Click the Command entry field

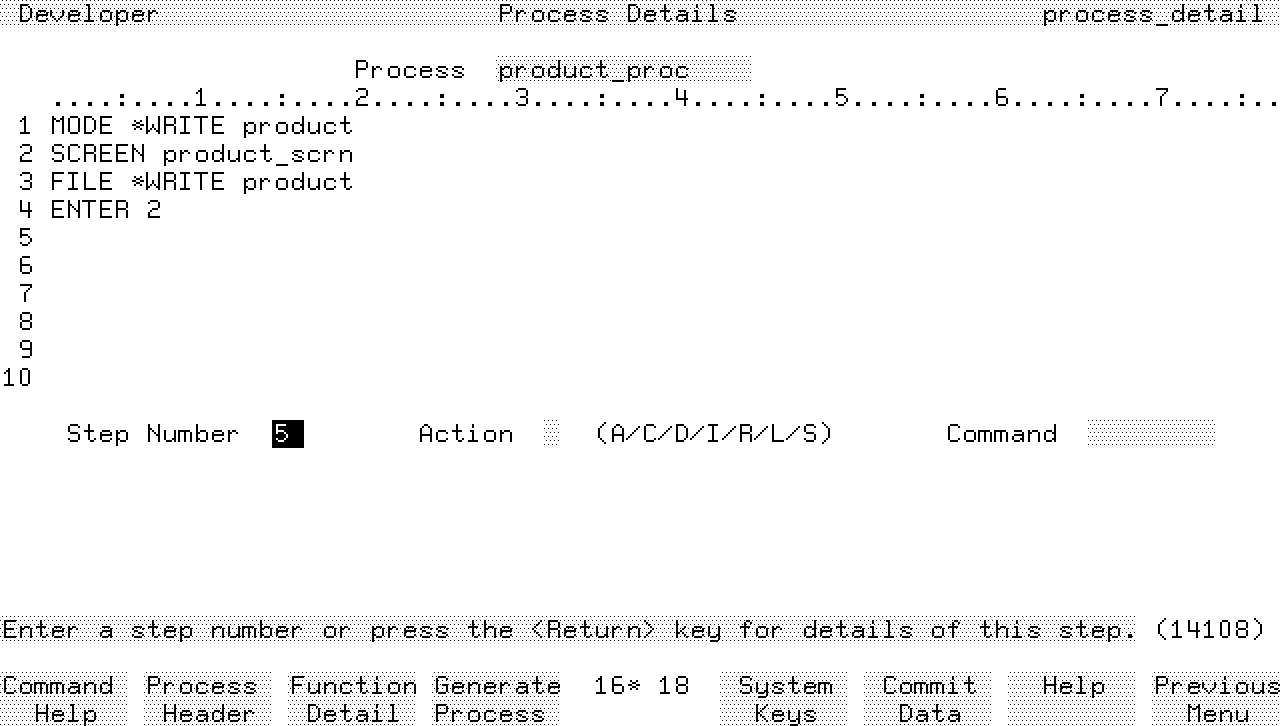point(1150,434)
